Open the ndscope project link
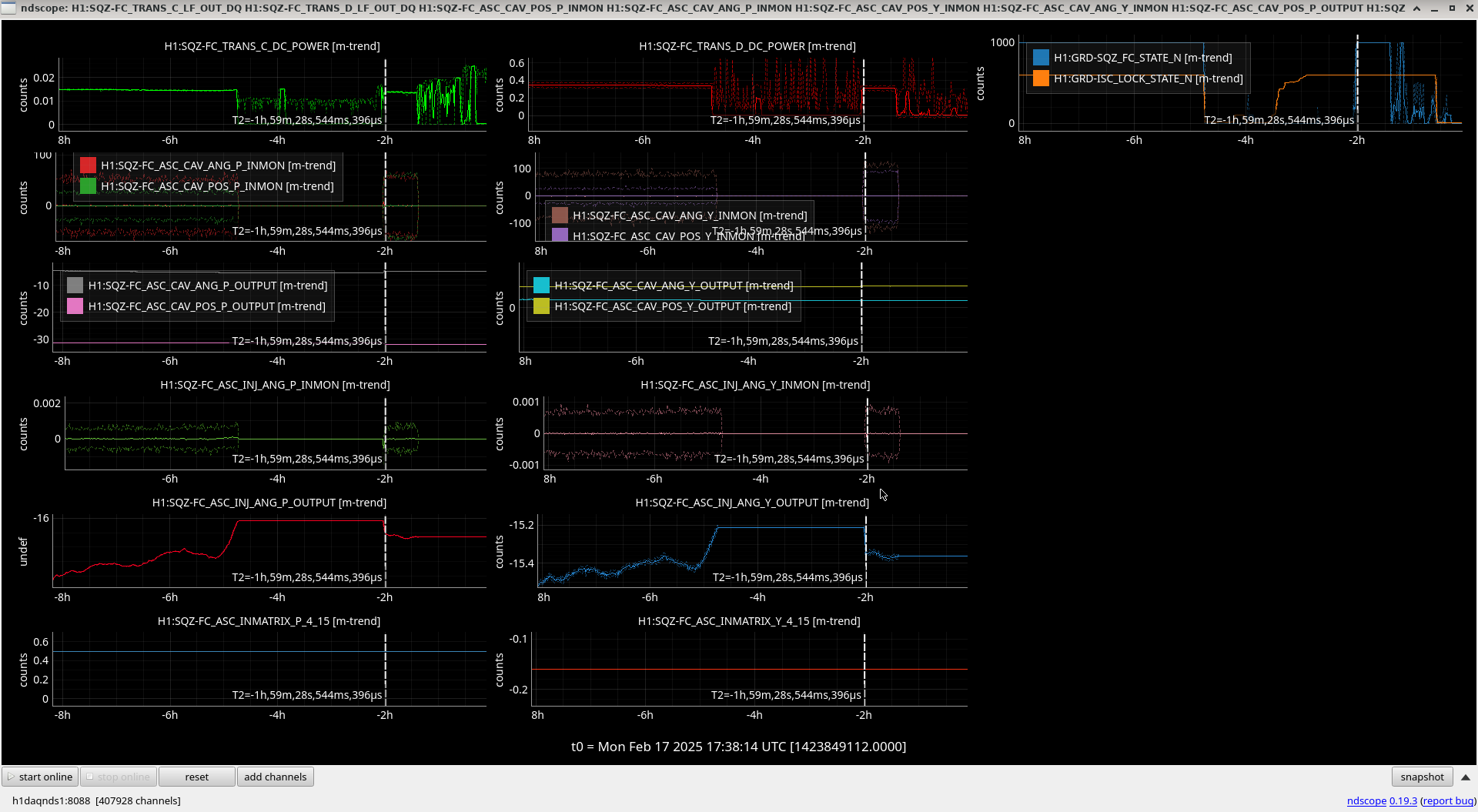The image size is (1478, 812). (x=1366, y=800)
